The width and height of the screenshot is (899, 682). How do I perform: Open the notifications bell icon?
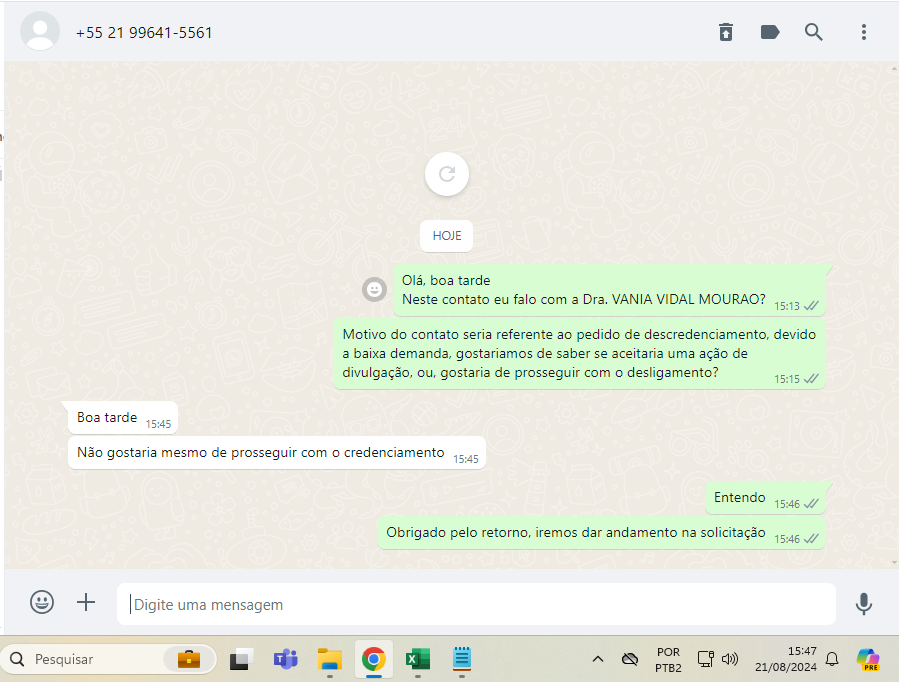point(832,659)
